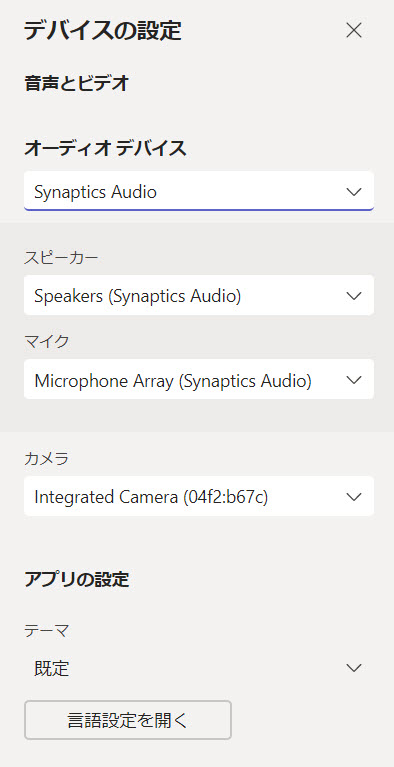Click the デバイスの設定 panel title

click(x=103, y=31)
